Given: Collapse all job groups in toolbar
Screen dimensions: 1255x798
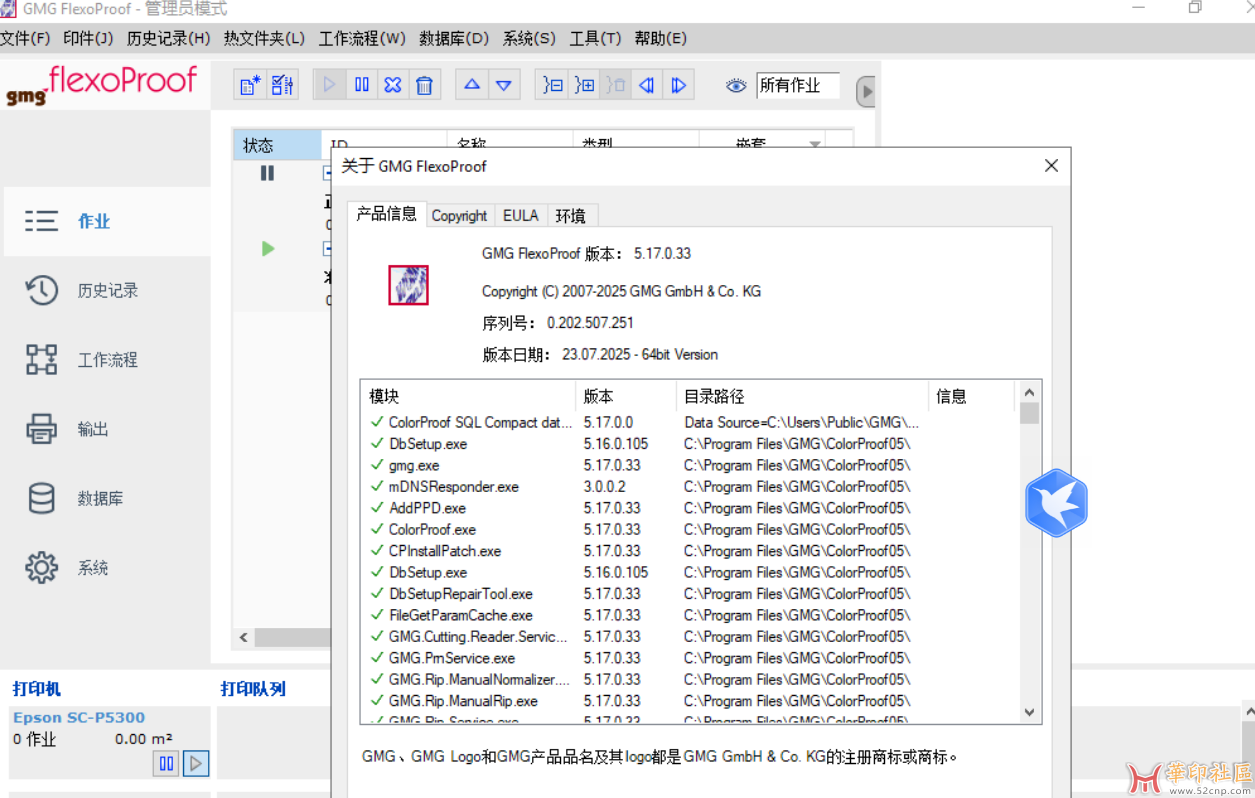Looking at the screenshot, I should coord(553,85).
